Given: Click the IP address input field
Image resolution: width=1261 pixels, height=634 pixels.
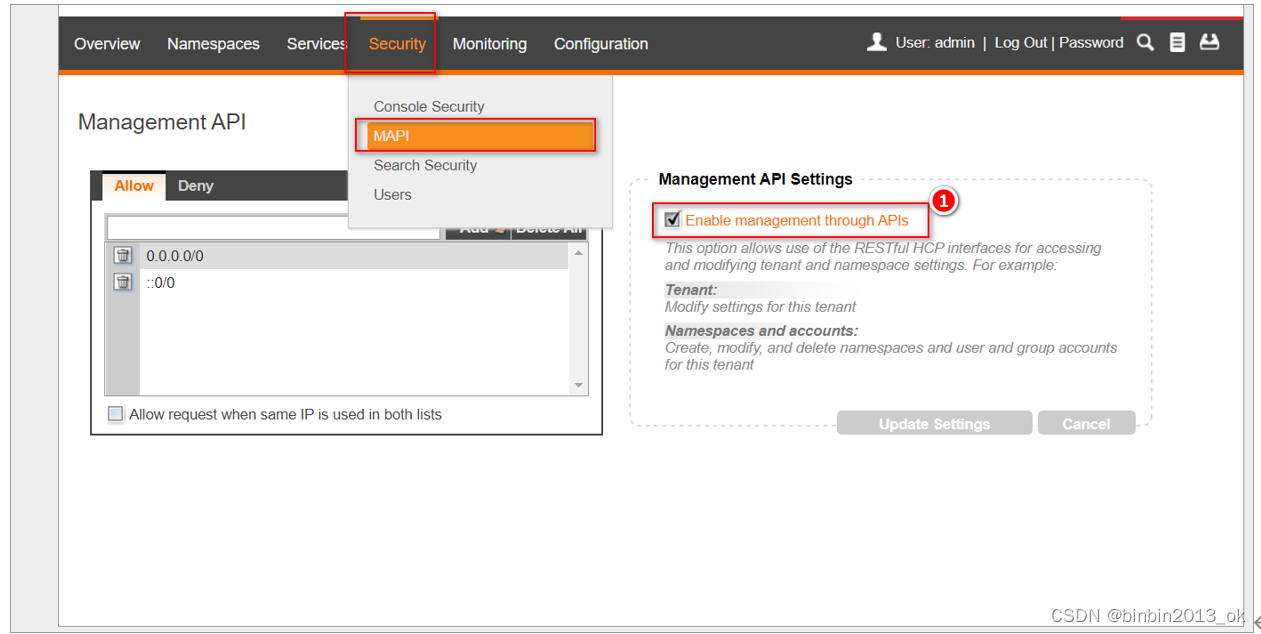Looking at the screenshot, I should [273, 228].
